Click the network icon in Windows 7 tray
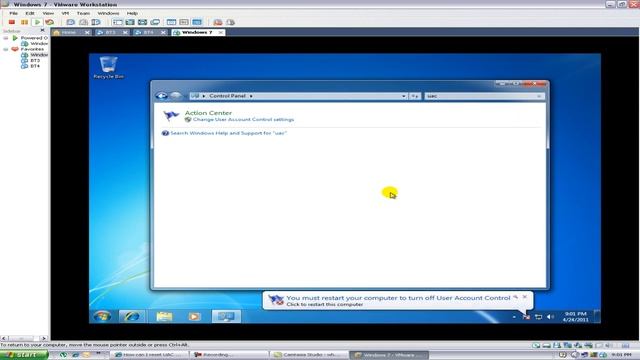This screenshot has width=640, height=360. click(538, 317)
